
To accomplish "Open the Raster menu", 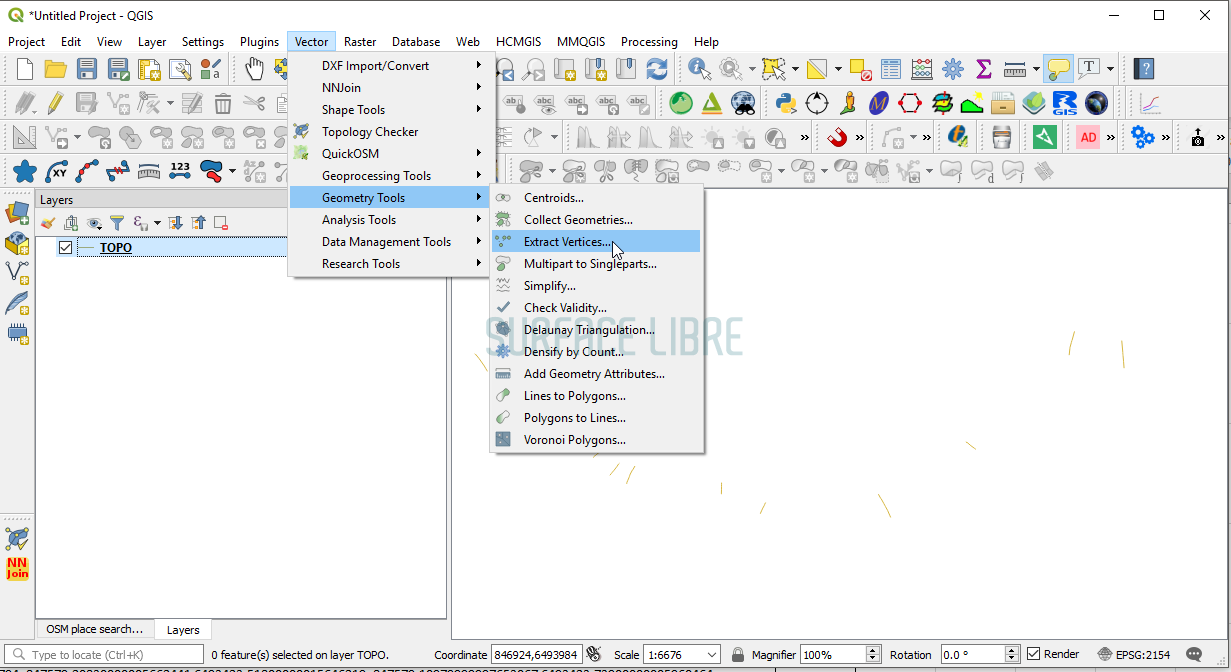I will click(360, 42).
